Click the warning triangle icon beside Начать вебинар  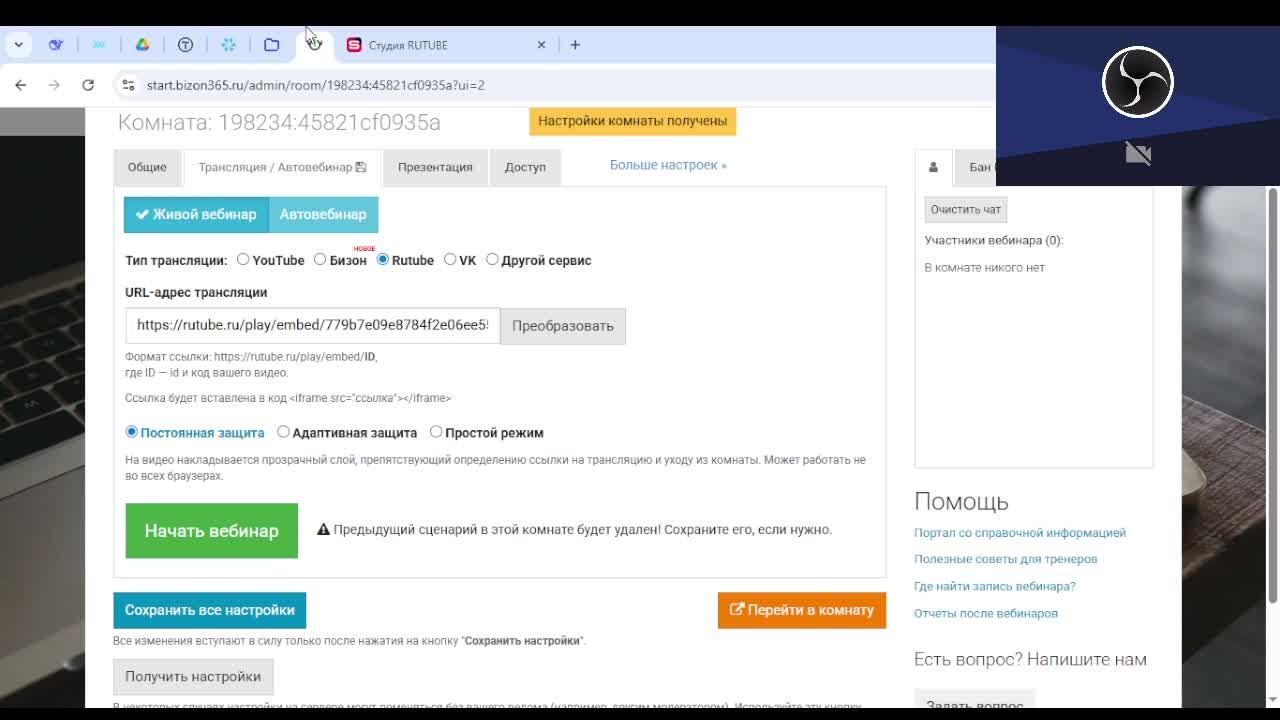[323, 530]
